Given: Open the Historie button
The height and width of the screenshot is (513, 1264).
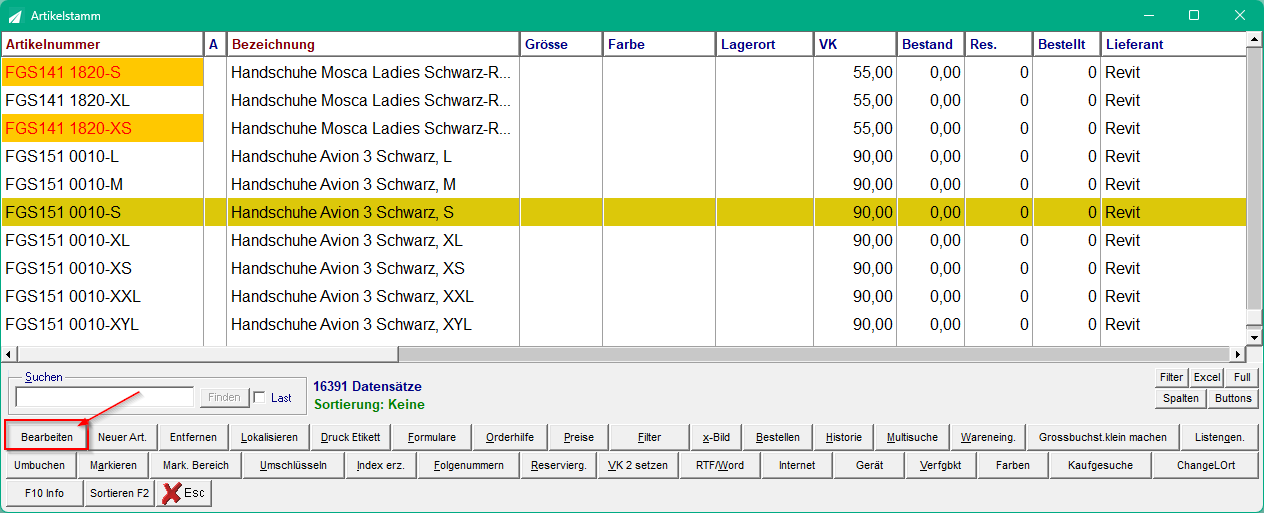Looking at the screenshot, I should (844, 437).
